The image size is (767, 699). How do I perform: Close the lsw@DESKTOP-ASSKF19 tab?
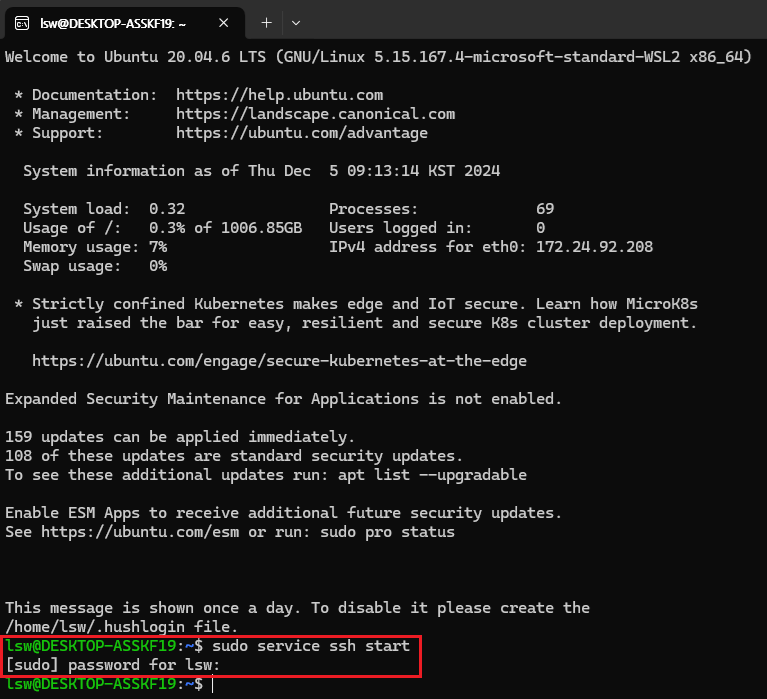point(224,23)
